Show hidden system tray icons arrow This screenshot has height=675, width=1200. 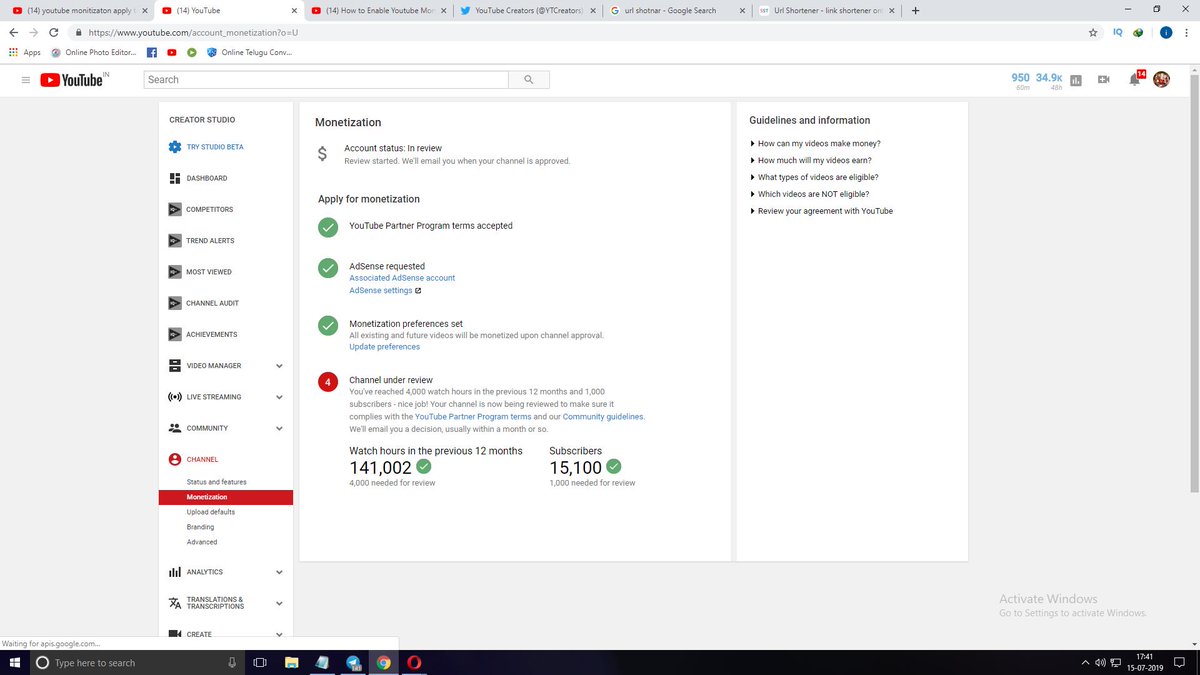point(1085,662)
